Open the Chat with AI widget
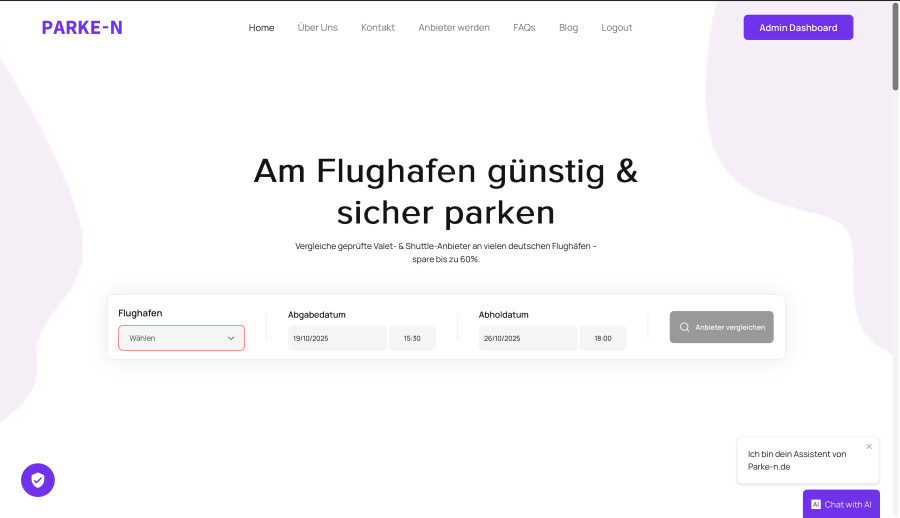Screen dimensions: 900x518 [x=841, y=504]
